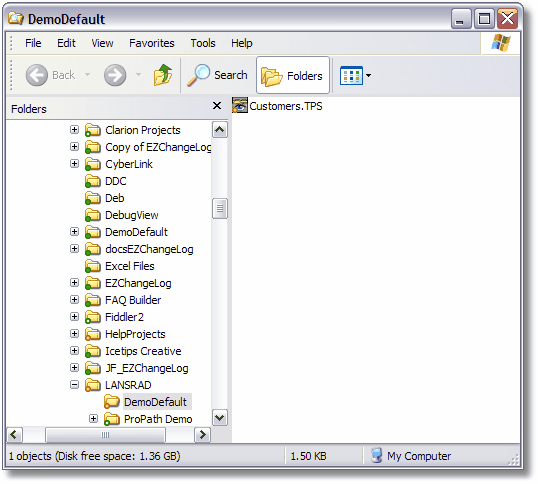Expand the Clarion Projects folder

click(74, 130)
